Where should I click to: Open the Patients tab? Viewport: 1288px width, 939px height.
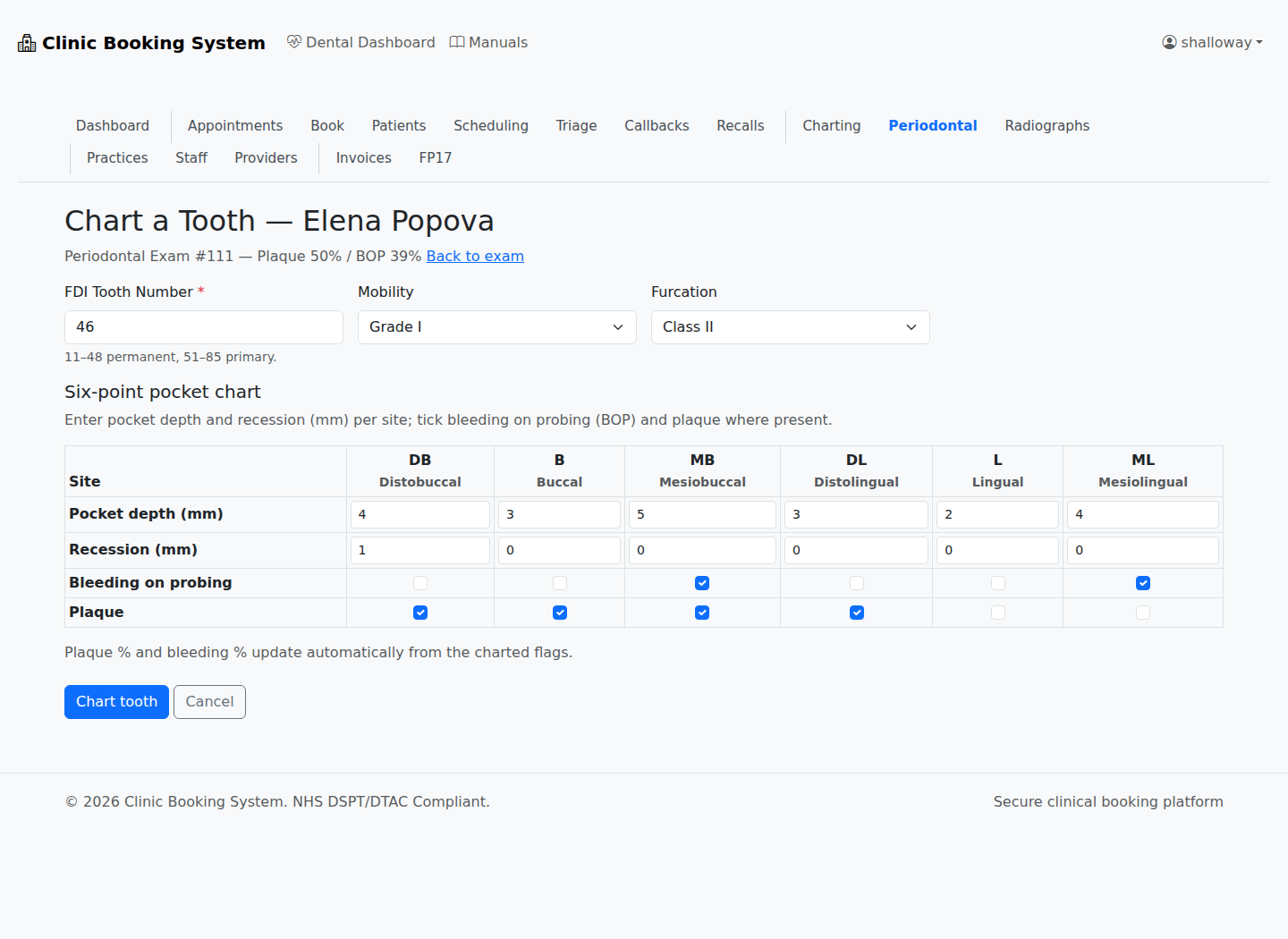[x=399, y=126]
